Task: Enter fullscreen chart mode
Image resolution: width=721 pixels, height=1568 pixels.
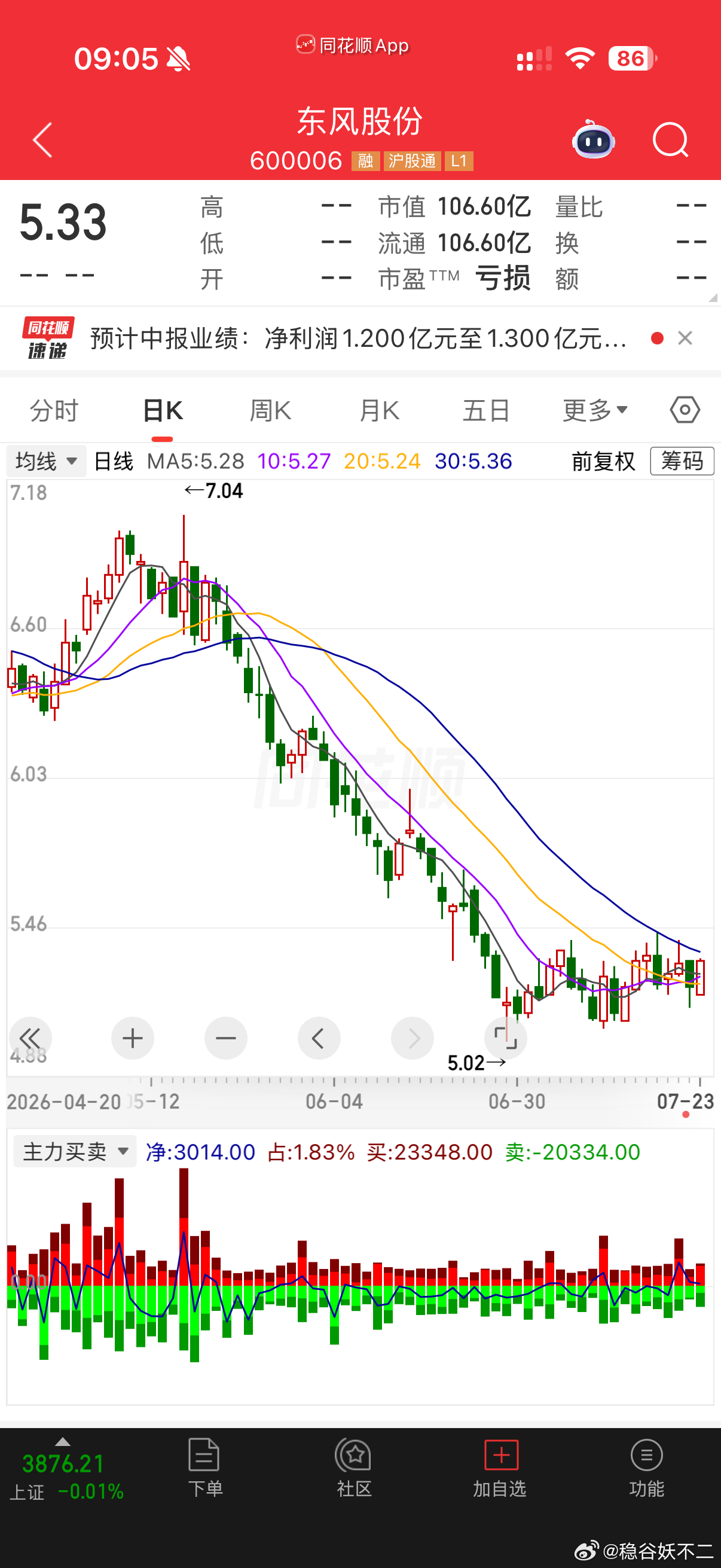Action: (x=506, y=1038)
